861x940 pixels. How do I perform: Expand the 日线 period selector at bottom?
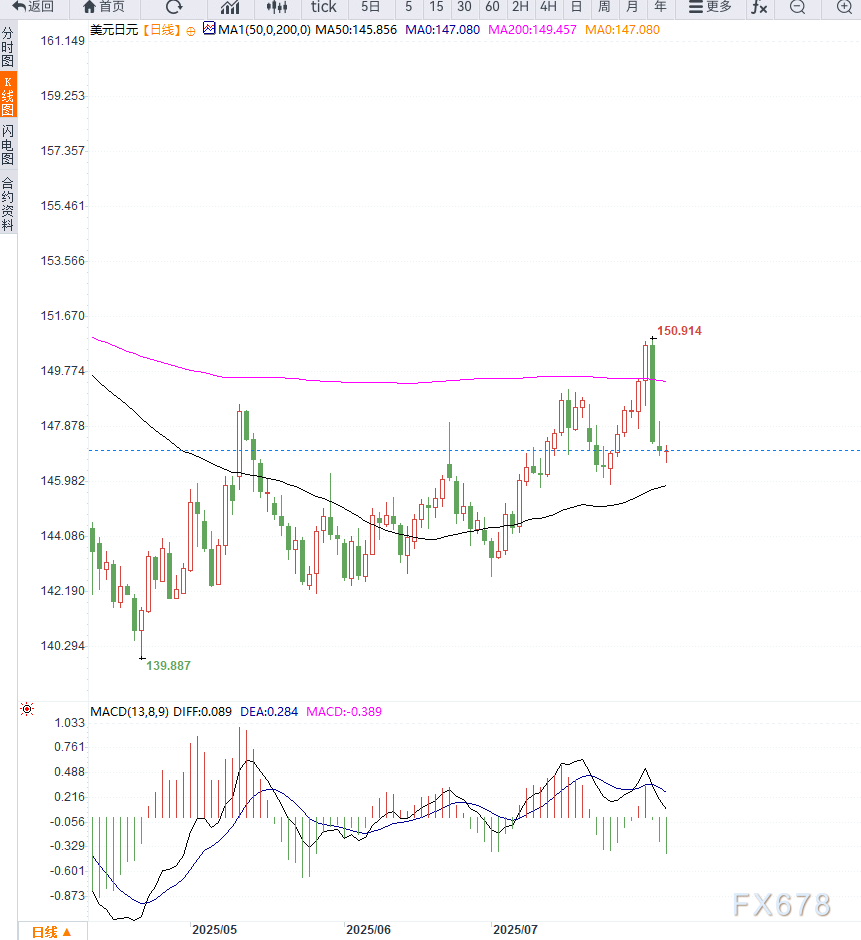click(51, 931)
